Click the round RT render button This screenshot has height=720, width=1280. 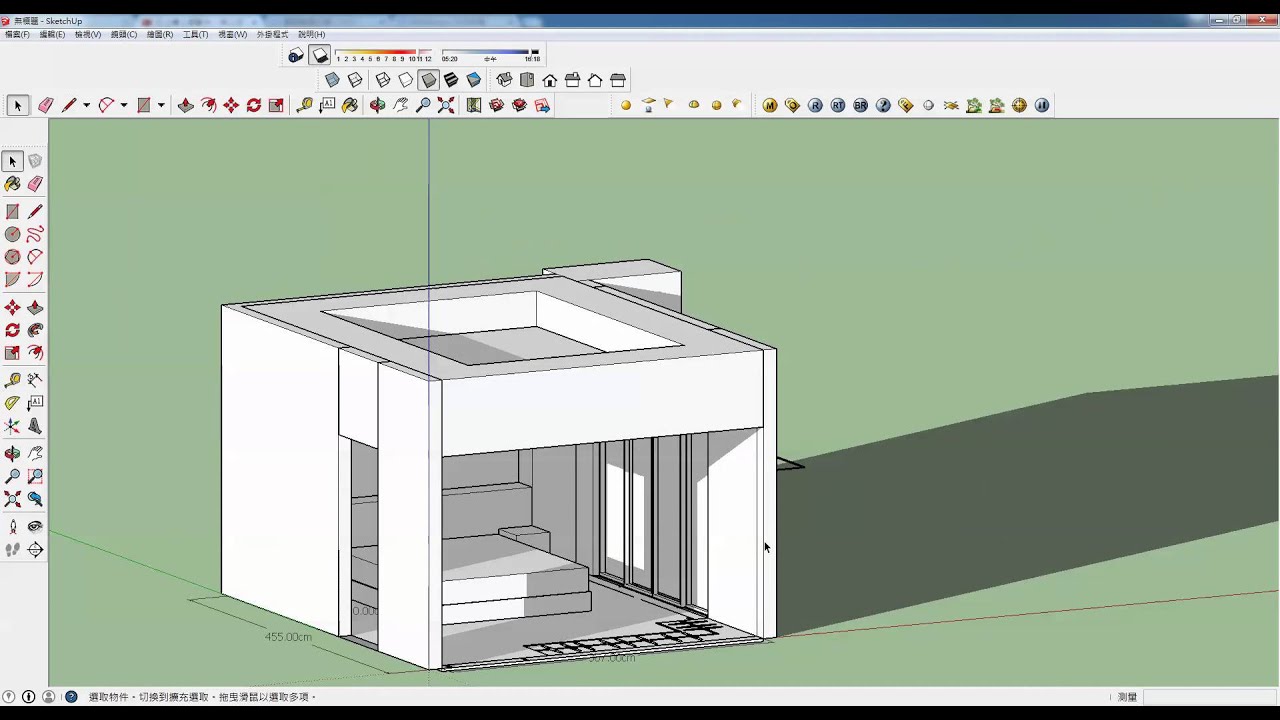[x=838, y=105]
